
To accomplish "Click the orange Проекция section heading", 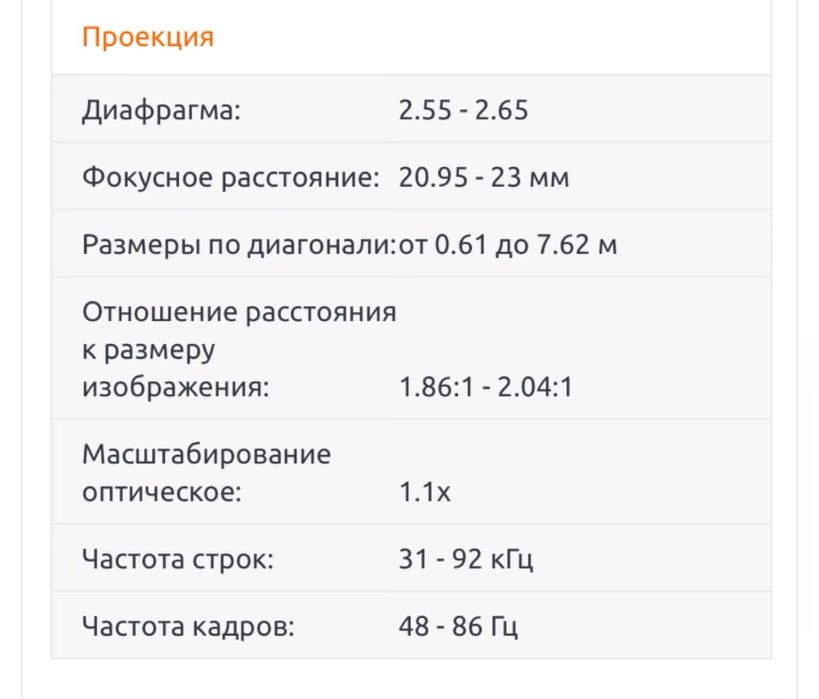I will [x=148, y=37].
